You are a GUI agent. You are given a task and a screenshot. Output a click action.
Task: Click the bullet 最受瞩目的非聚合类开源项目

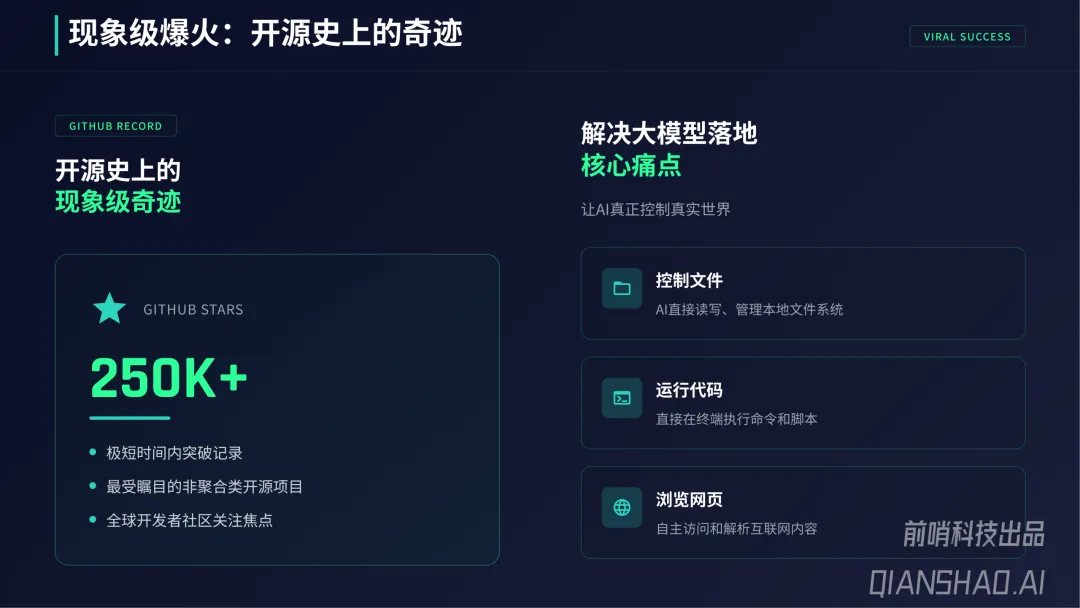(x=204, y=487)
